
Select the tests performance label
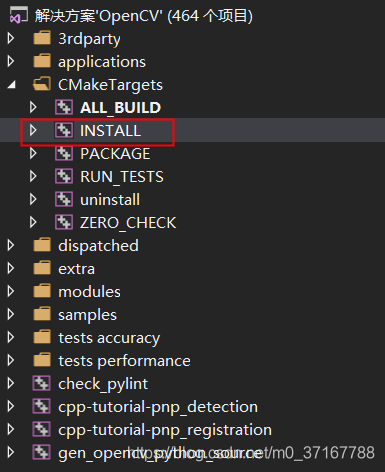[124, 361]
